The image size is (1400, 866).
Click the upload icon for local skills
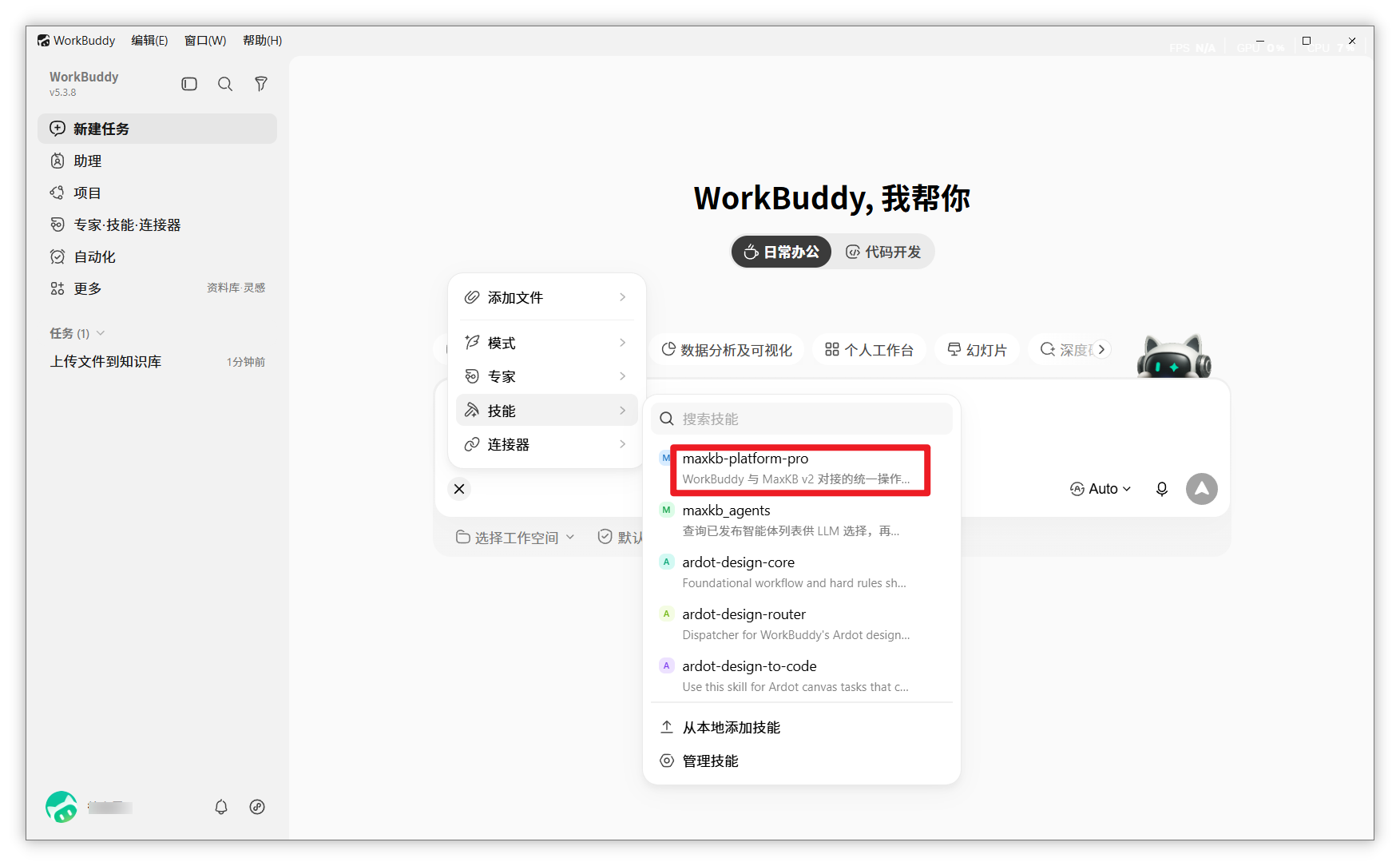[667, 727]
